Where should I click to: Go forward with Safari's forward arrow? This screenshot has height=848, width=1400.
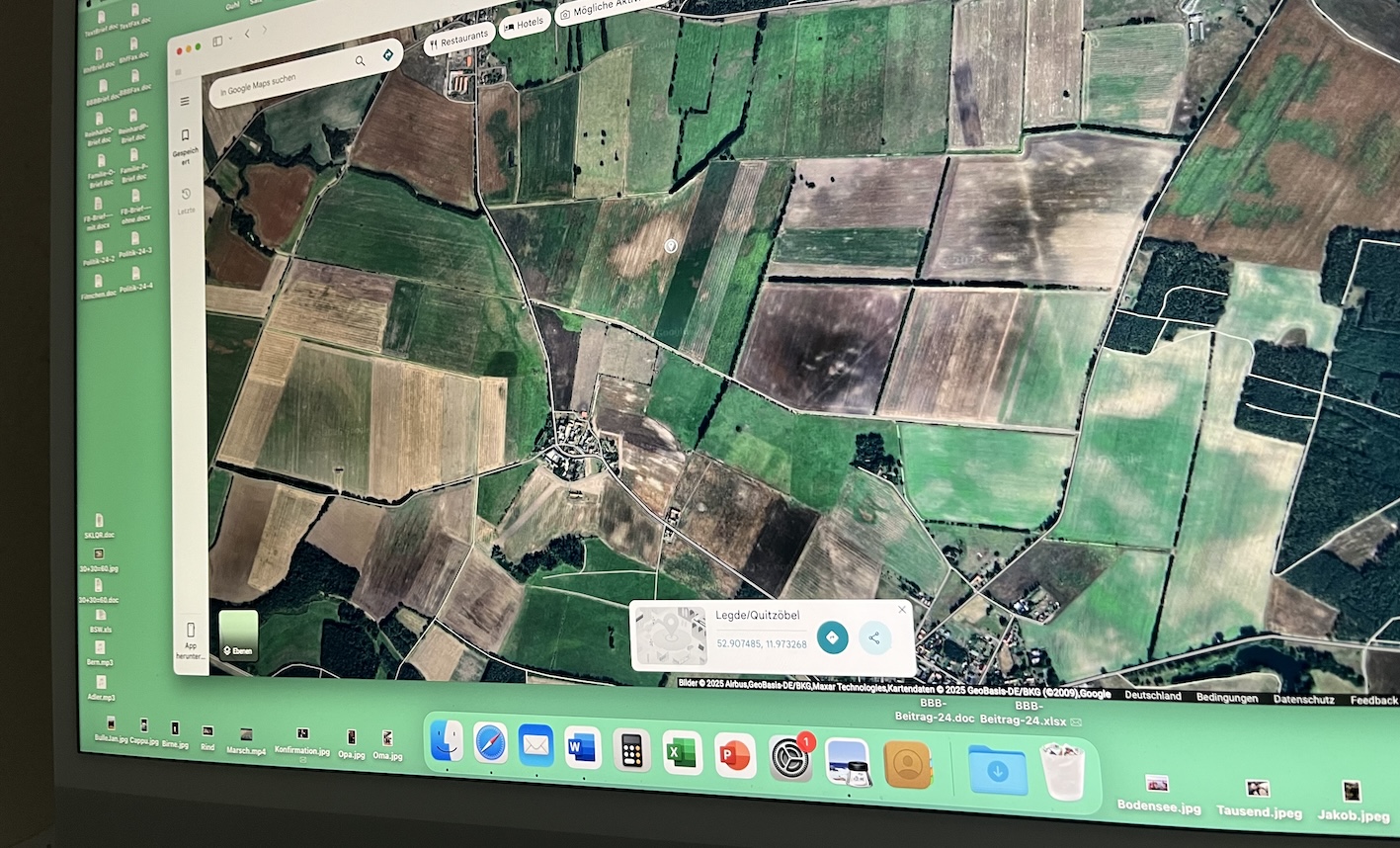265,30
